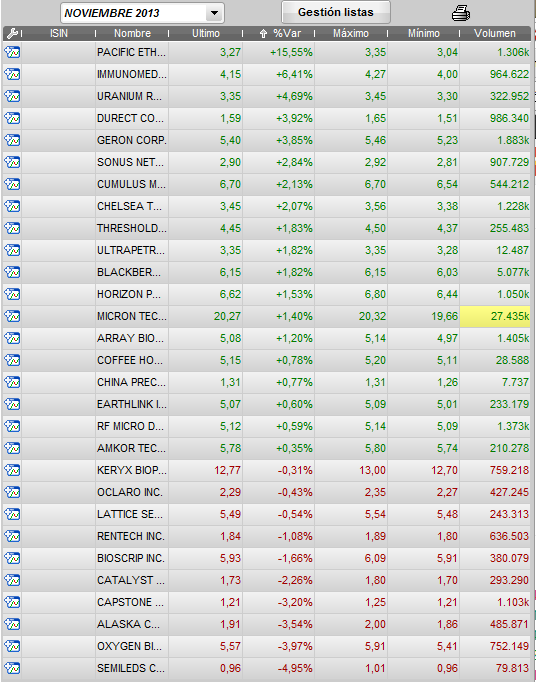The height and width of the screenshot is (682, 536).
Task: Click minimum 19,66 in MICRON row
Action: click(x=444, y=316)
